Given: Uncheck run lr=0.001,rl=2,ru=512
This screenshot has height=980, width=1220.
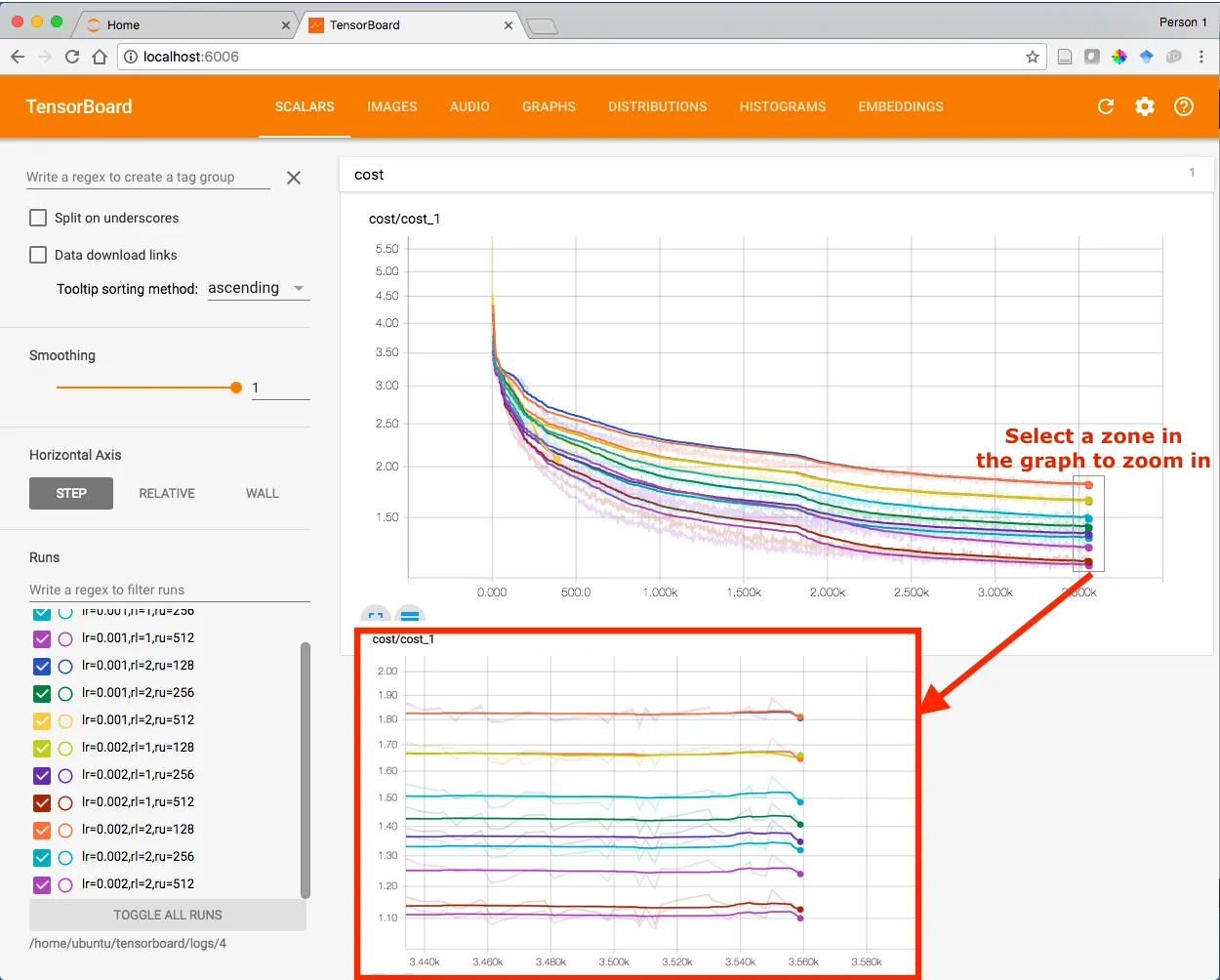Looking at the screenshot, I should click(x=42, y=720).
